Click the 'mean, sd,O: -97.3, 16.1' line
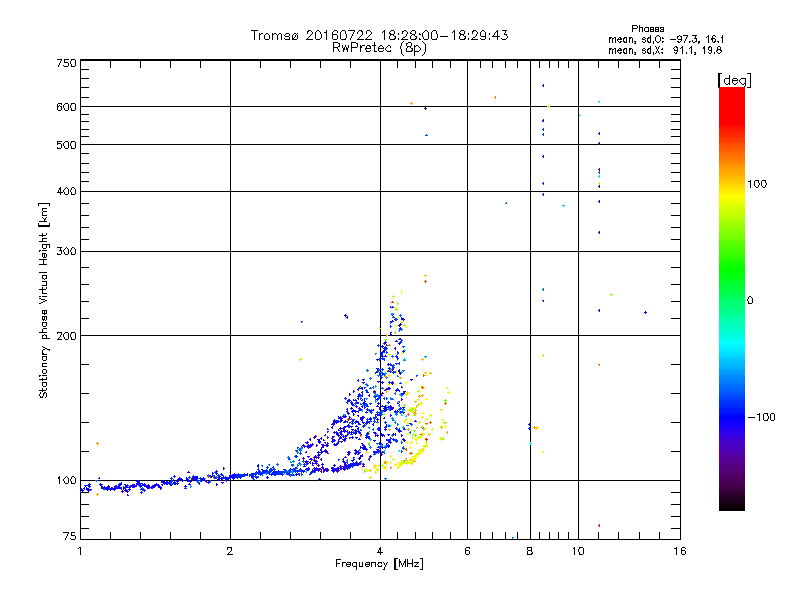800x600 pixels. coord(665,39)
